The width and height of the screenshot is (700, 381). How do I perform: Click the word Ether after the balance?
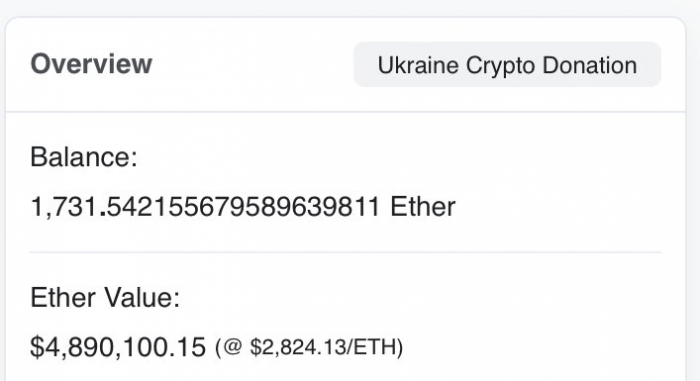(x=423, y=207)
